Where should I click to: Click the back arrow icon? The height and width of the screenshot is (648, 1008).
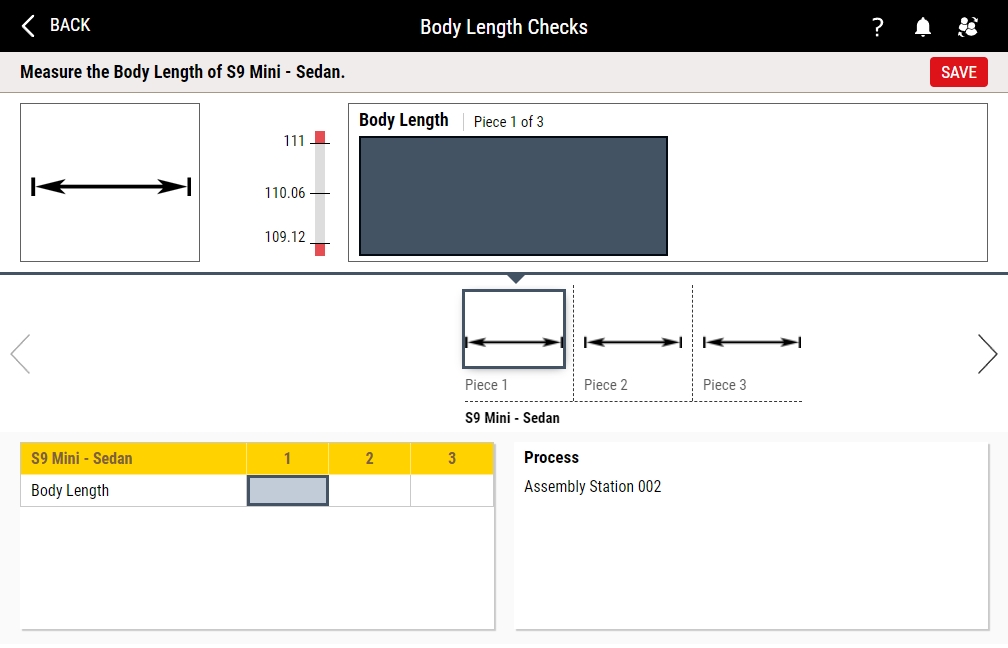coord(28,26)
